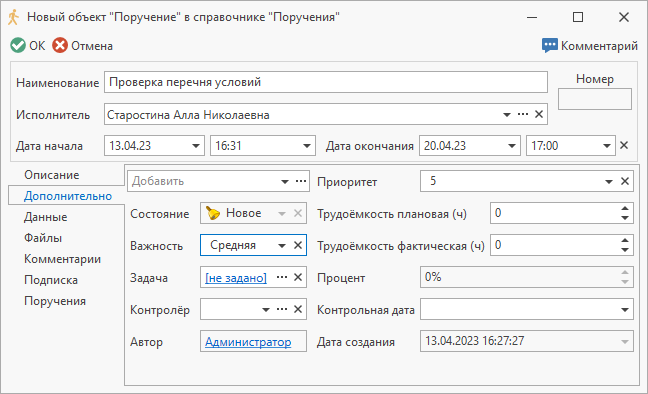Click the ellipsis button in Задача field
648x394 pixels.
click(282, 277)
